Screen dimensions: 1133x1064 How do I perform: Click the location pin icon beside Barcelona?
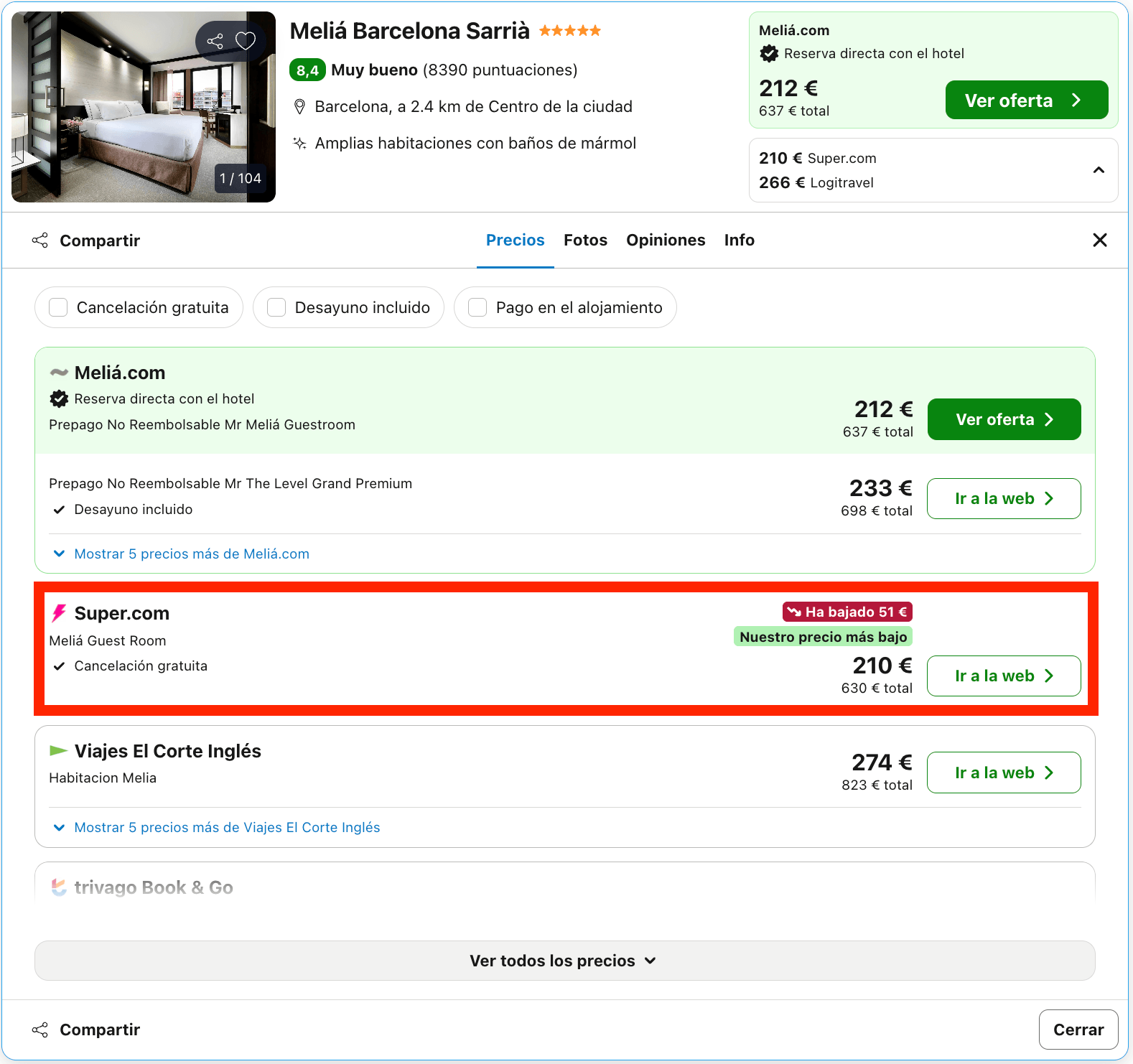click(x=300, y=107)
